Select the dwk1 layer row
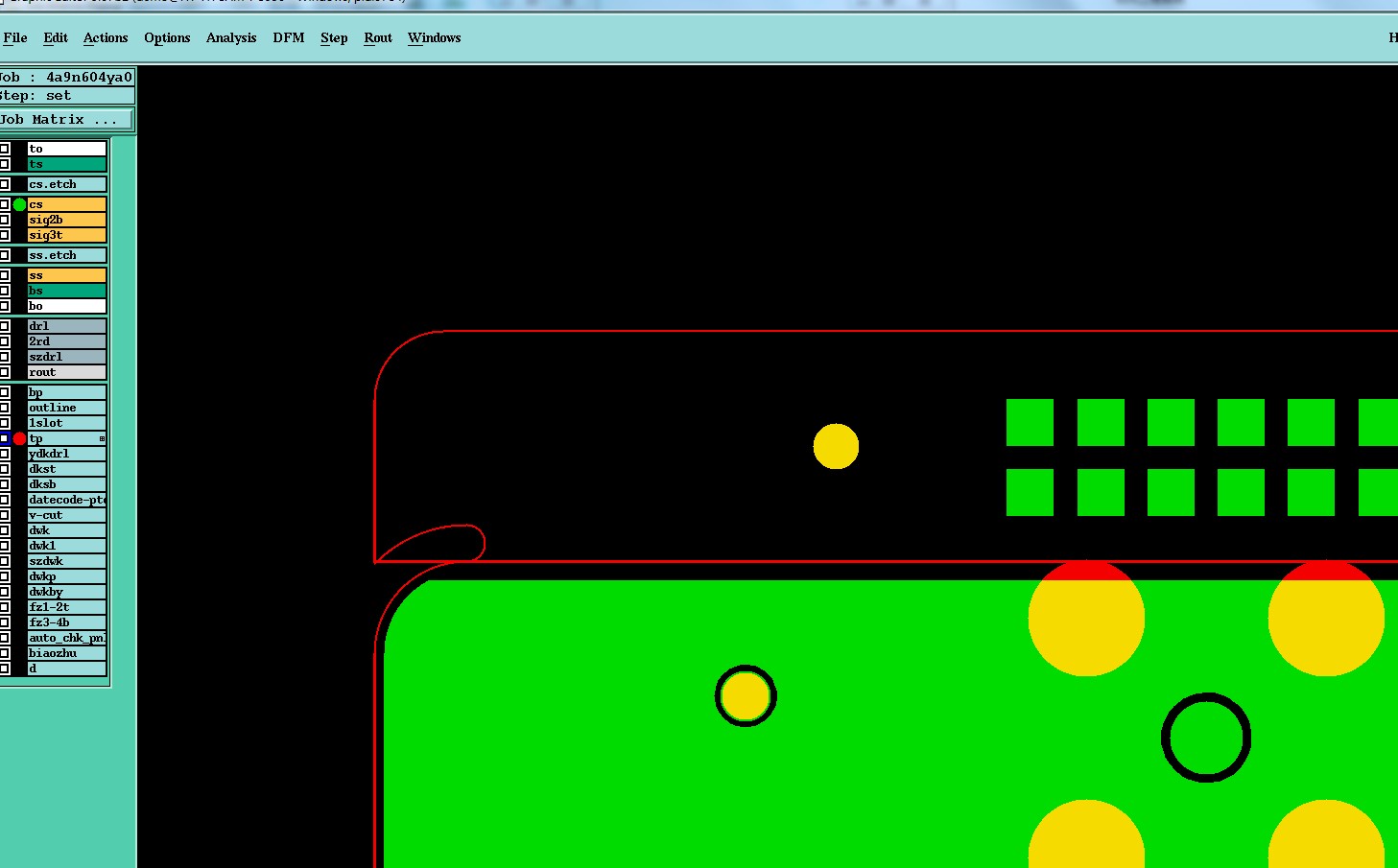Viewport: 1398px width, 868px height. tap(66, 546)
